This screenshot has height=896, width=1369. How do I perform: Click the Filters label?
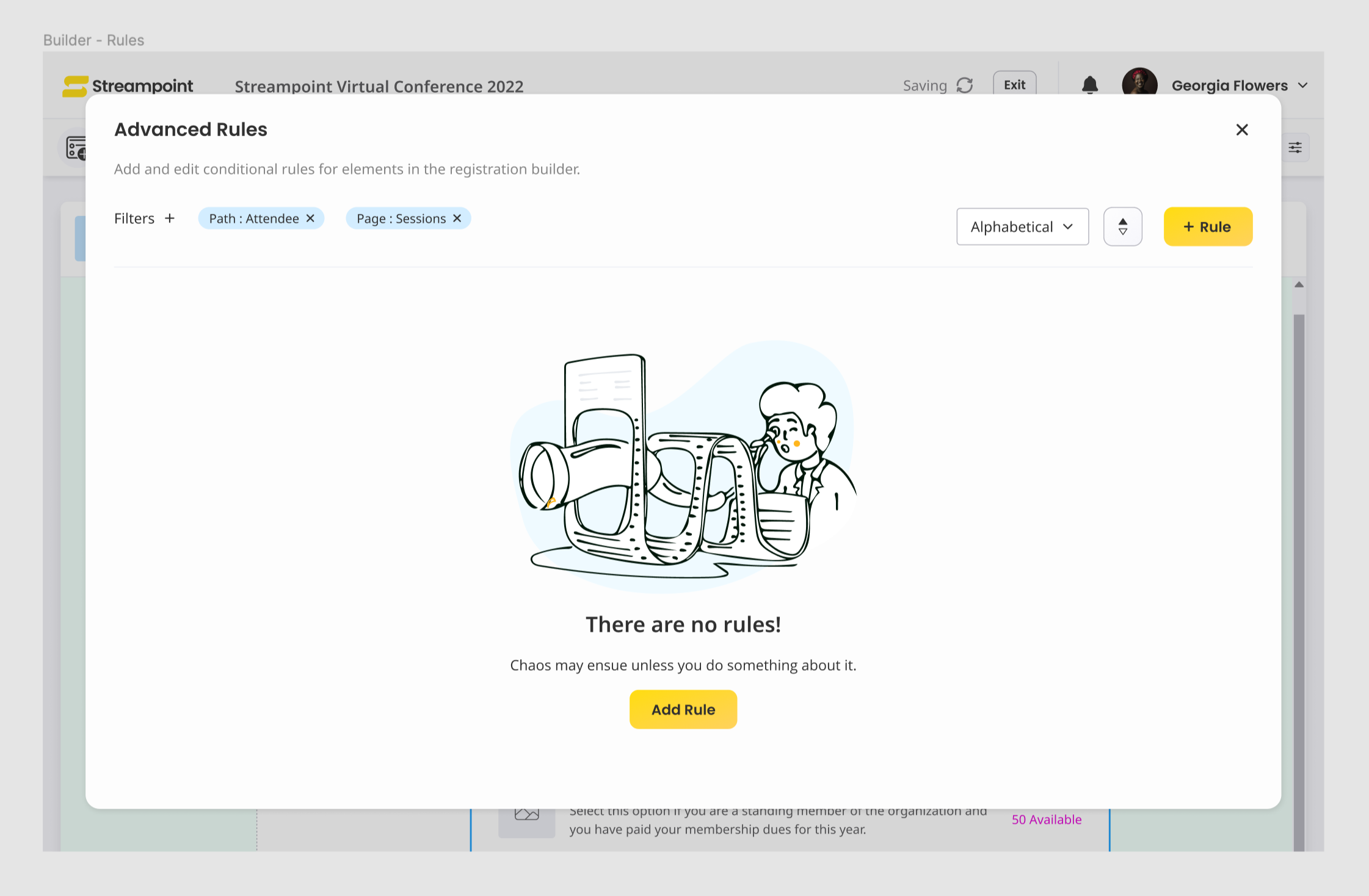pos(134,219)
